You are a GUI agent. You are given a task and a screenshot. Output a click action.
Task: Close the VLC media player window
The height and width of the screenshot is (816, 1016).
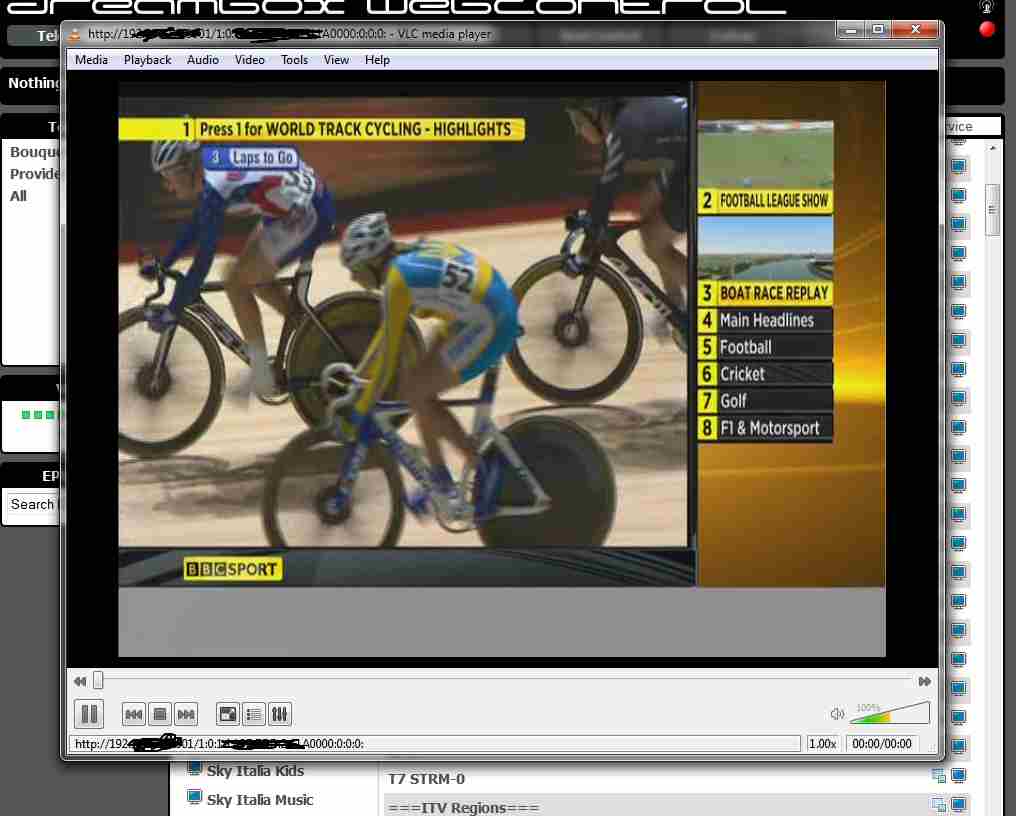pyautogui.click(x=915, y=29)
